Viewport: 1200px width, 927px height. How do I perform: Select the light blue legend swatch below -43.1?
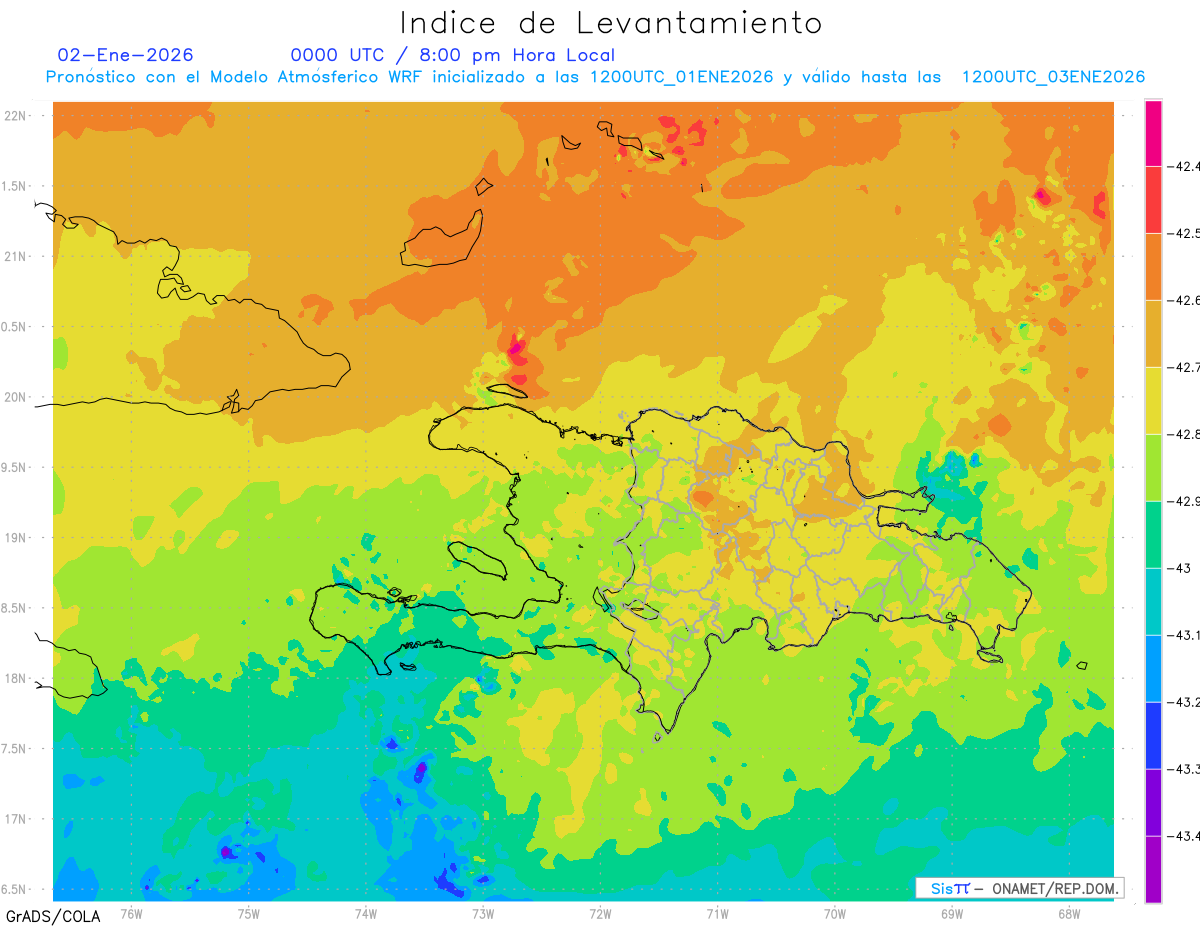click(1153, 668)
